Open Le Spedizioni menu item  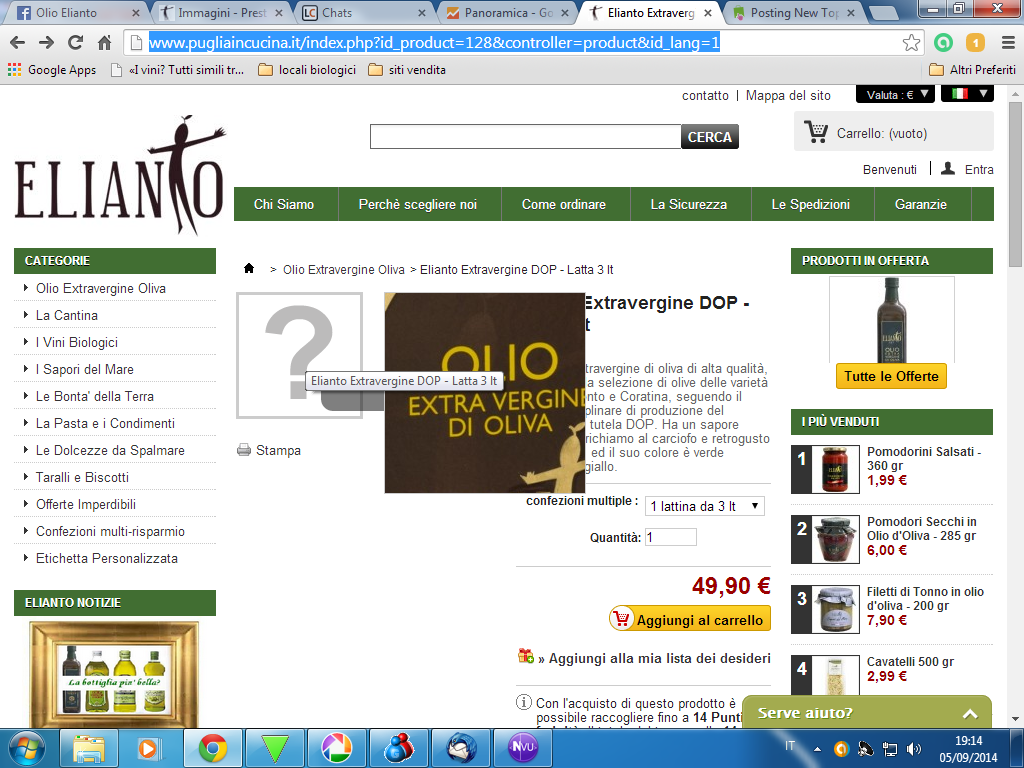(x=811, y=204)
